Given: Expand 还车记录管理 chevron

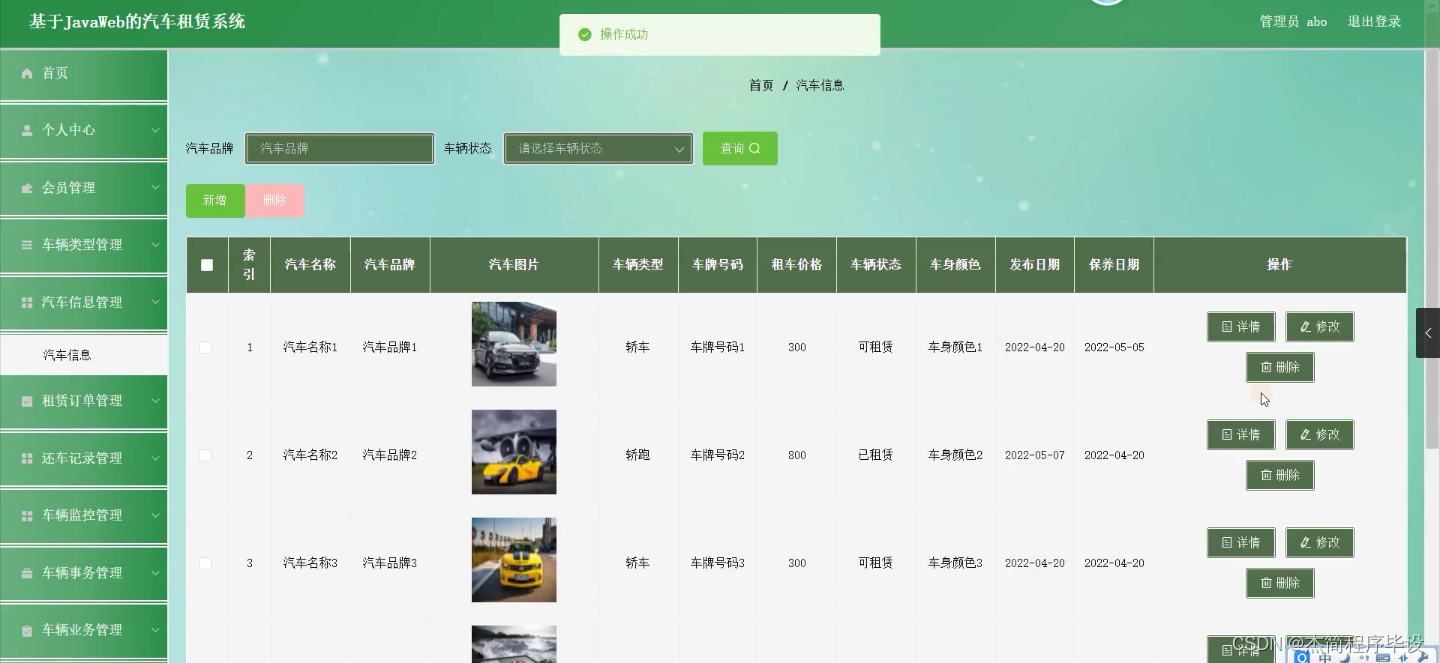Looking at the screenshot, I should [155, 458].
